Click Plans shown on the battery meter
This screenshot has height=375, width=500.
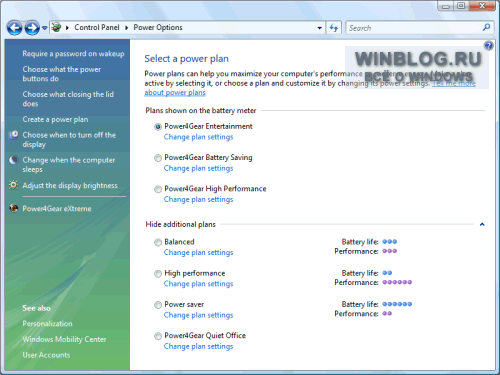[201, 111]
